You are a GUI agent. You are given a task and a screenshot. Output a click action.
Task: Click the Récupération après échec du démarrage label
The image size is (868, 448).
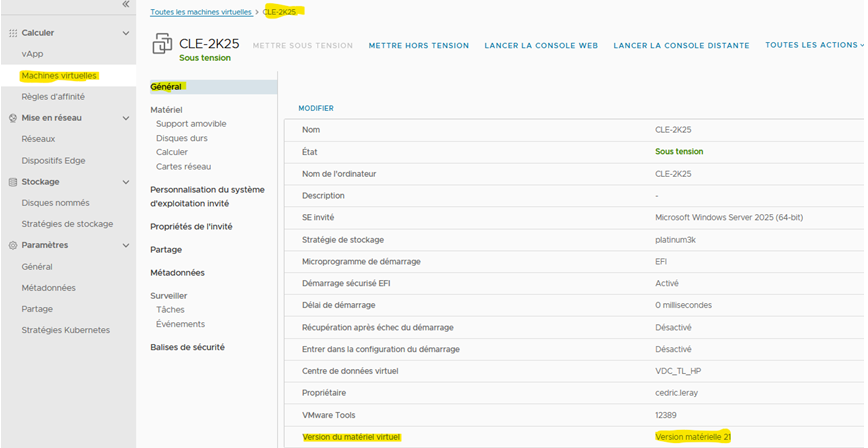point(378,327)
